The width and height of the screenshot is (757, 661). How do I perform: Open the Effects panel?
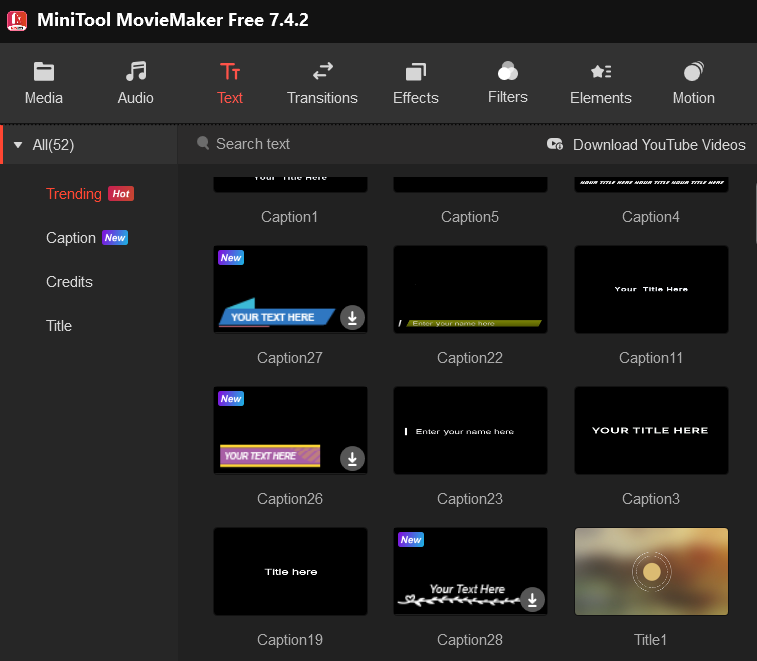point(415,83)
